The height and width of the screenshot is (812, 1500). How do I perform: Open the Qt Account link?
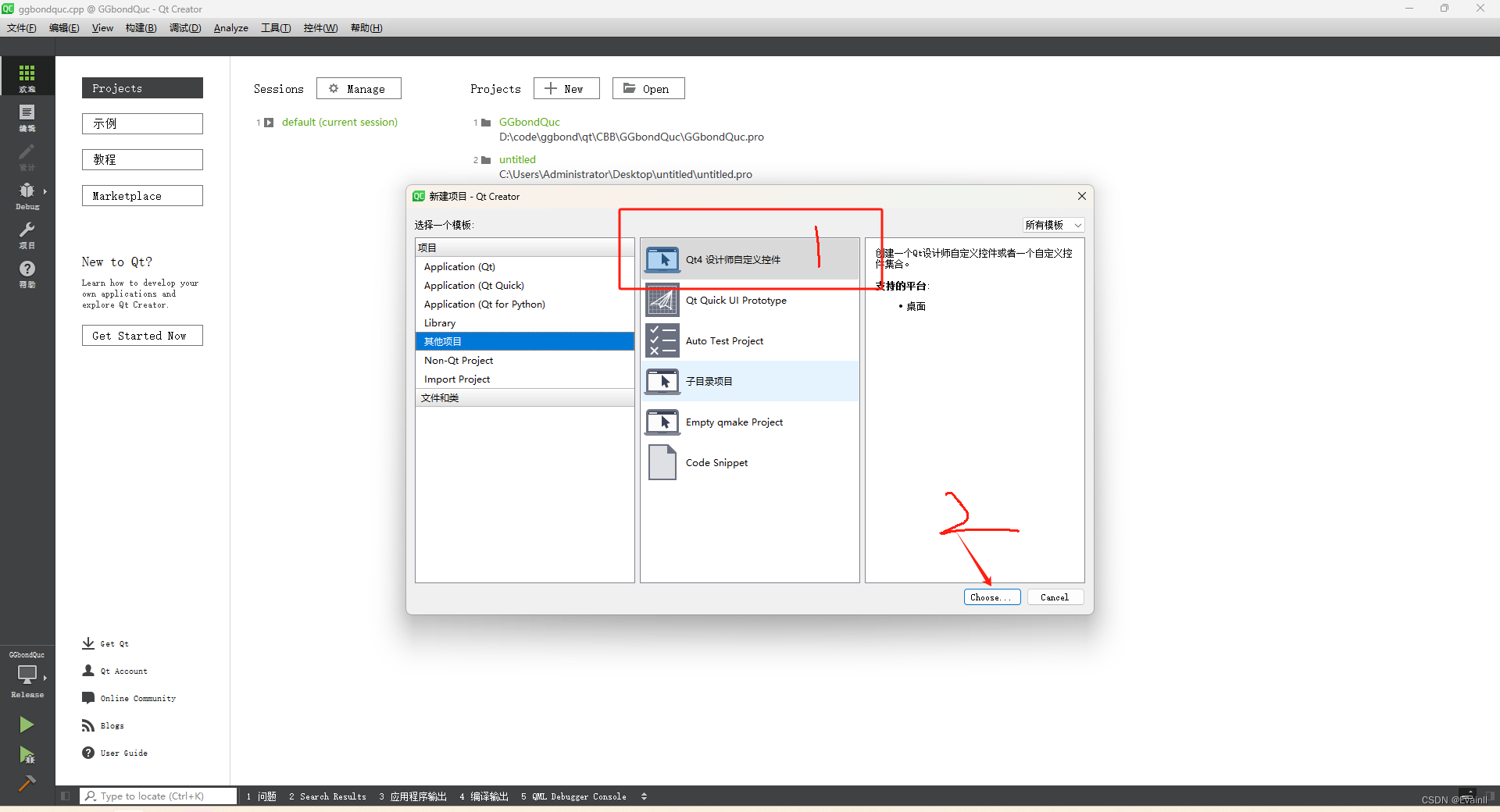[x=115, y=671]
